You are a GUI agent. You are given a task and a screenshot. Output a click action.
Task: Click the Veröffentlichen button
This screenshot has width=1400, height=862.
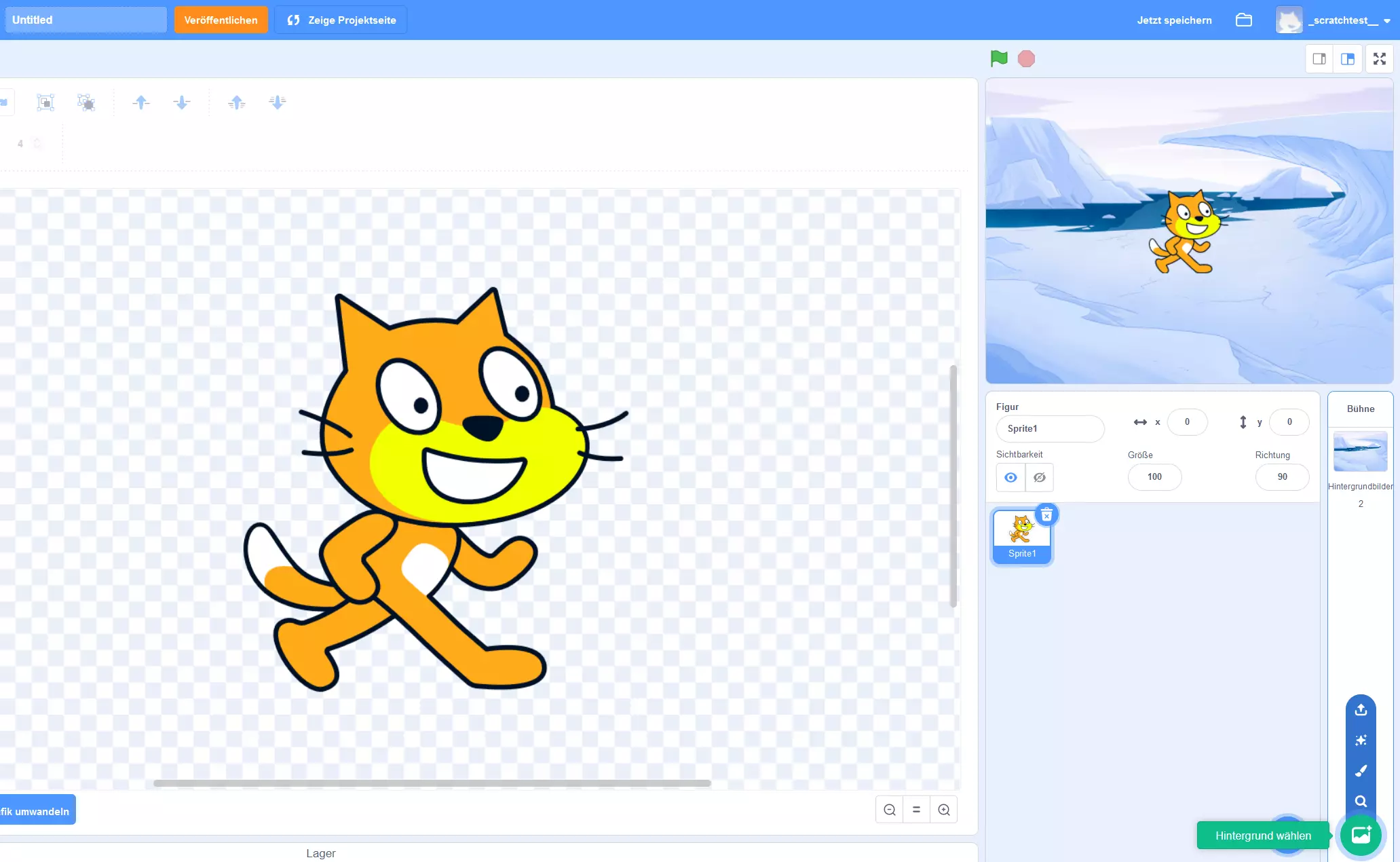coord(221,20)
